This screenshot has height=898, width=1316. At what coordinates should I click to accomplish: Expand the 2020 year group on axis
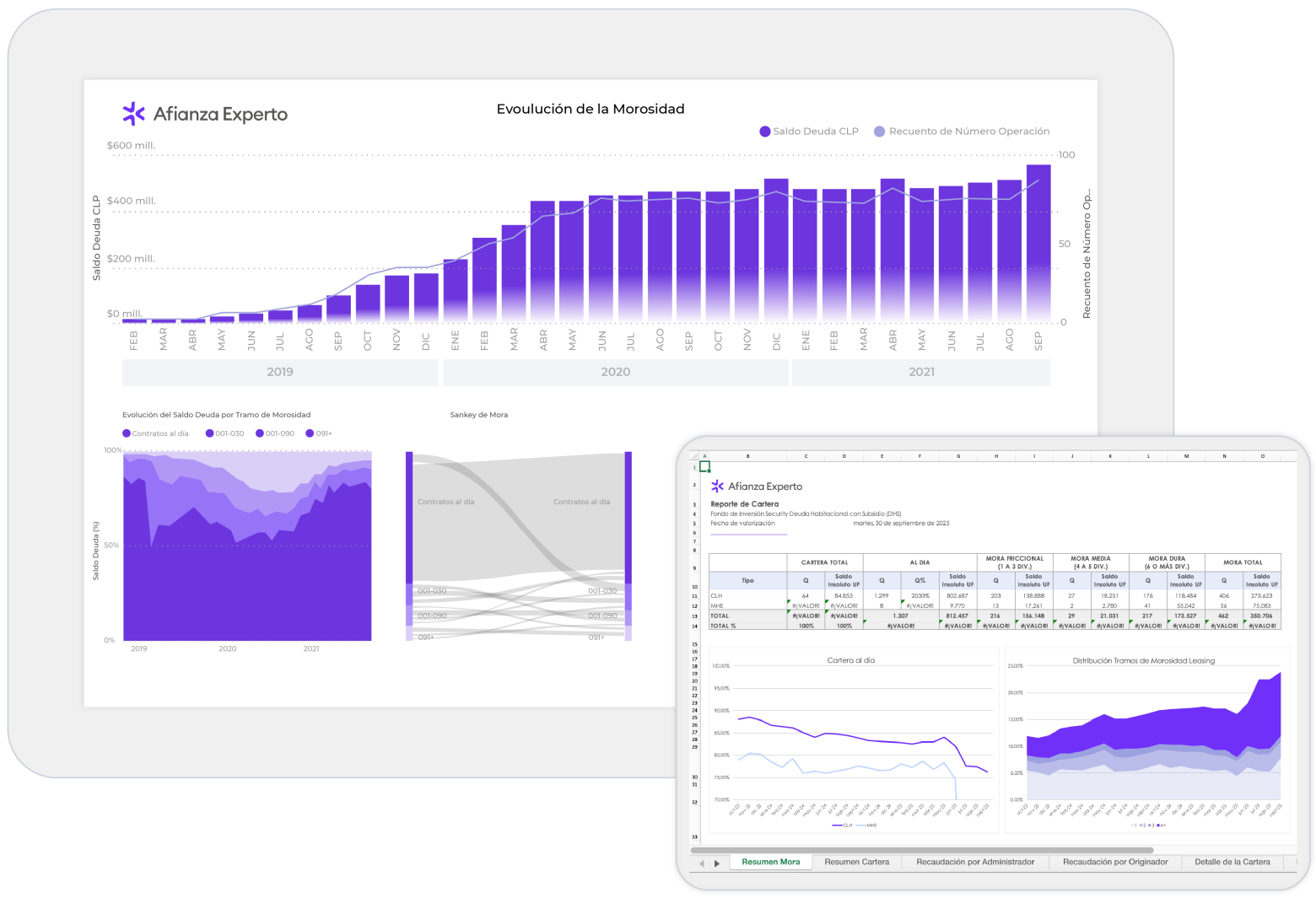(x=615, y=372)
